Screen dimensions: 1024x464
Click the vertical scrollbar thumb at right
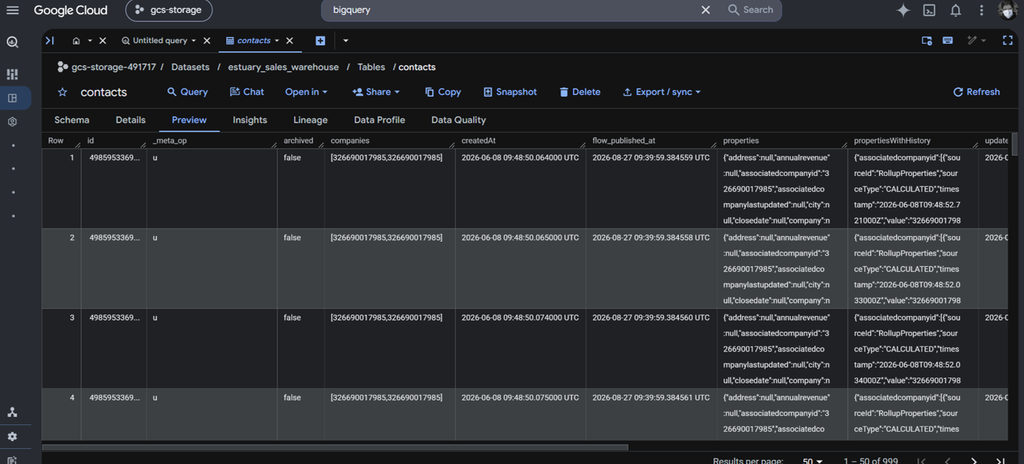click(1014, 144)
